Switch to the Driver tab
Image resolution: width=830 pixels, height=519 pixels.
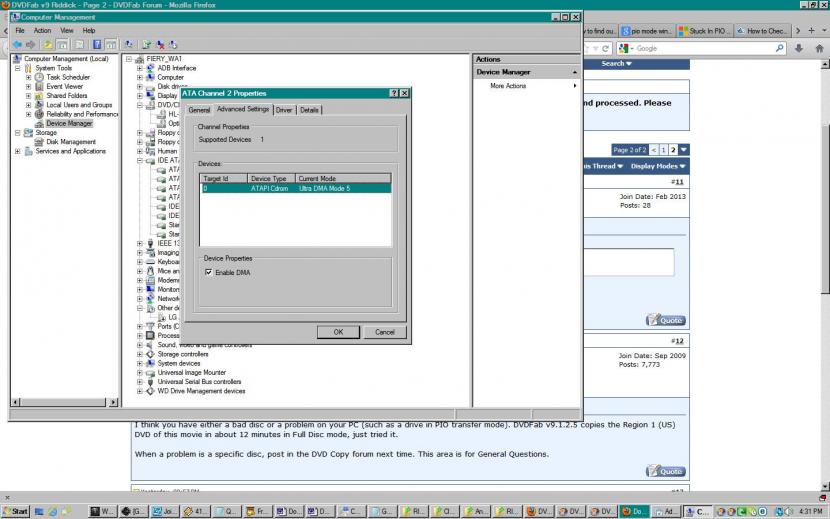point(284,109)
